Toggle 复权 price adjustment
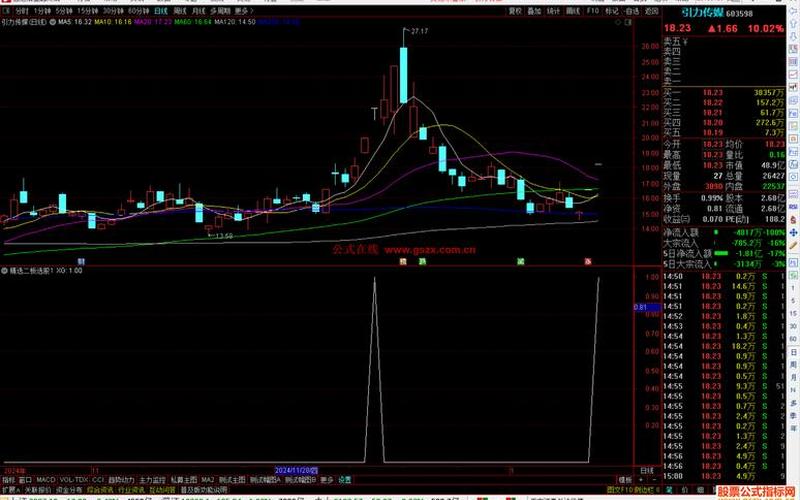The width and height of the screenshot is (800, 500). point(515,10)
